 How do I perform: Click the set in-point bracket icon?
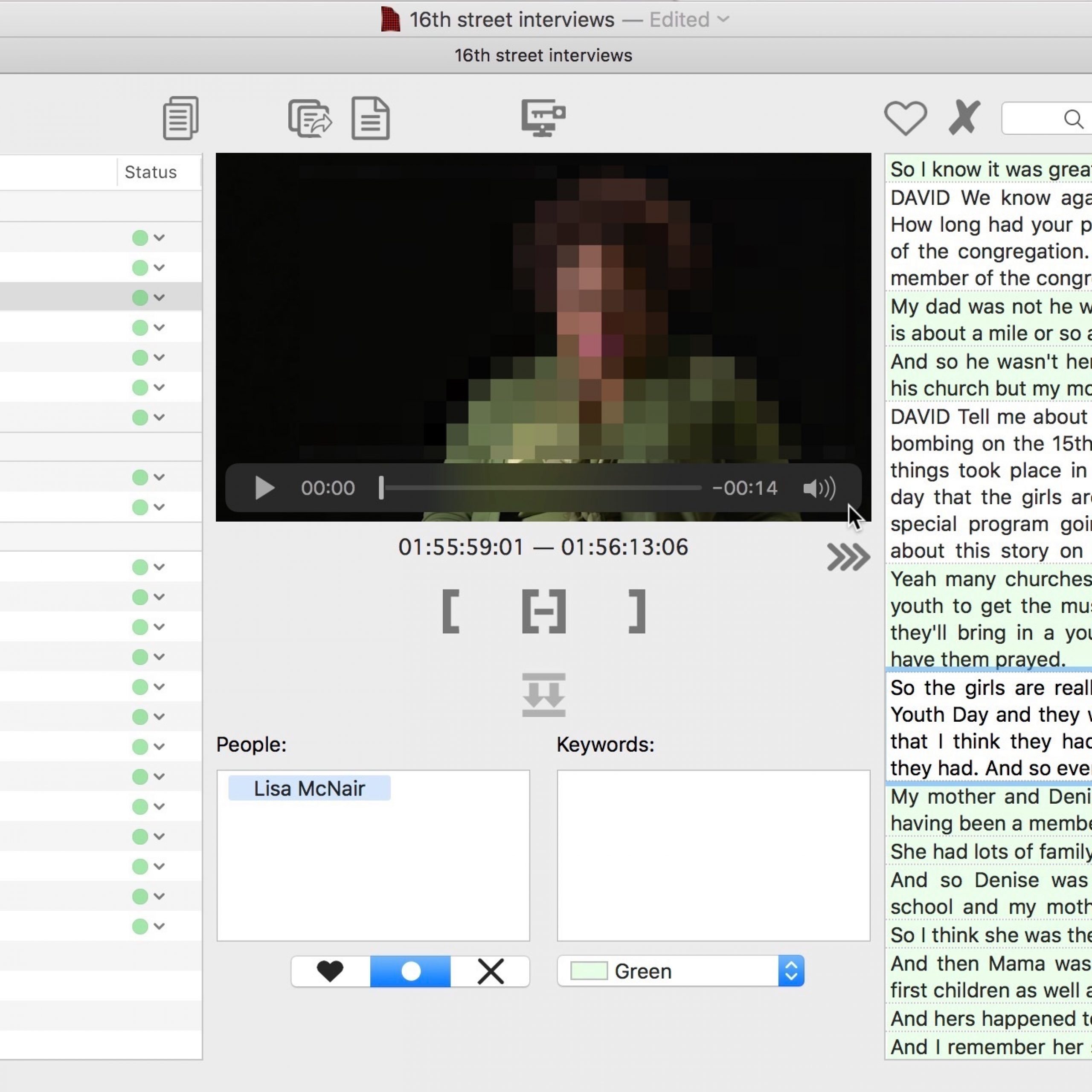tap(450, 611)
